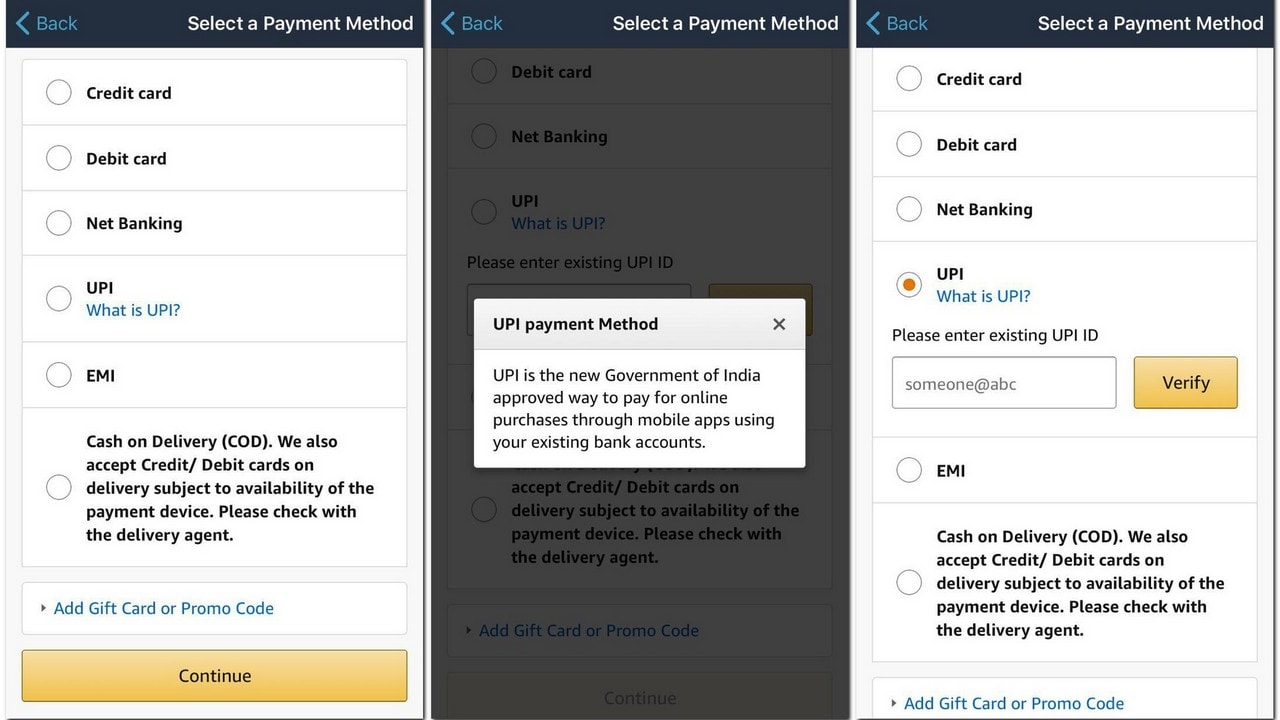Select Credit card radio in left screen
The height and width of the screenshot is (720, 1280).
pyautogui.click(x=59, y=93)
